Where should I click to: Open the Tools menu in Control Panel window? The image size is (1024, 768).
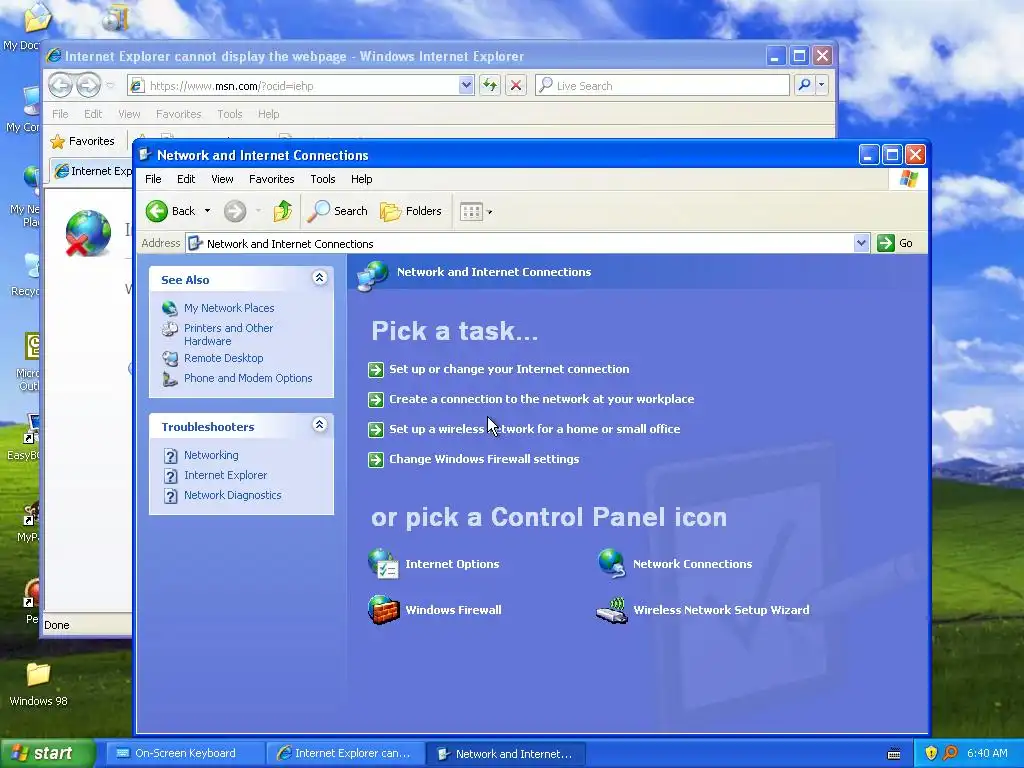tap(323, 179)
